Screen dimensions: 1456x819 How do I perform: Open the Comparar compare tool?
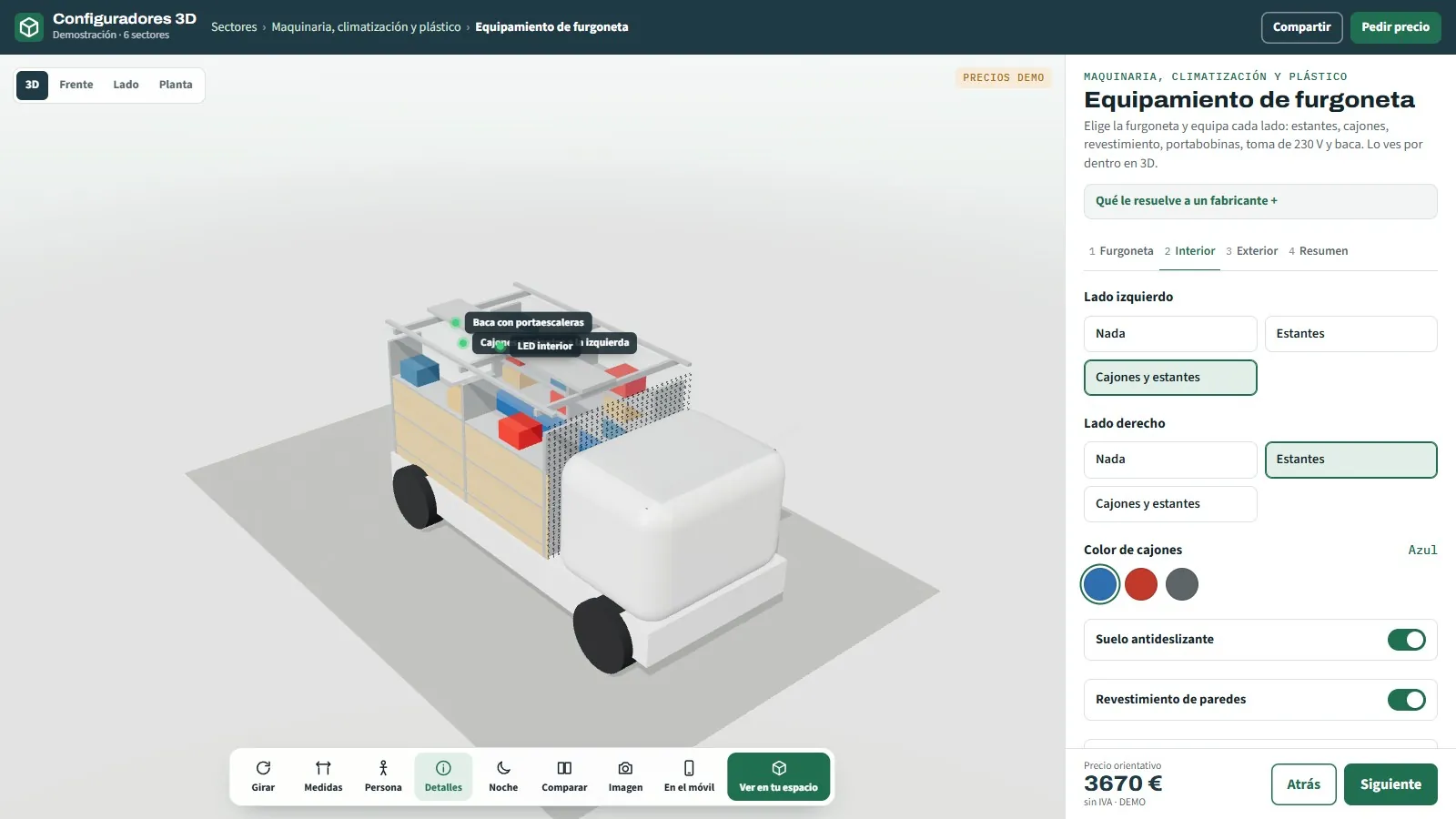click(x=564, y=776)
